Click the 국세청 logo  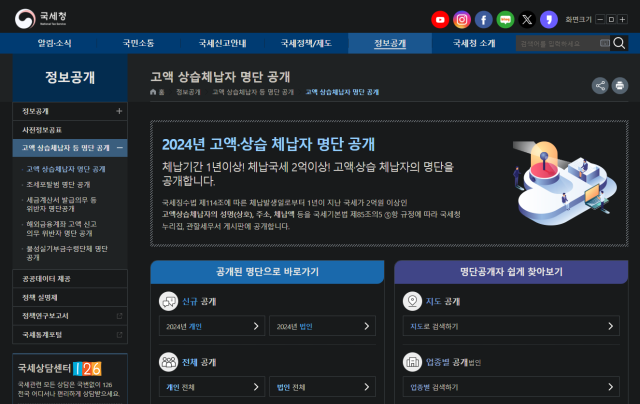tap(40, 19)
